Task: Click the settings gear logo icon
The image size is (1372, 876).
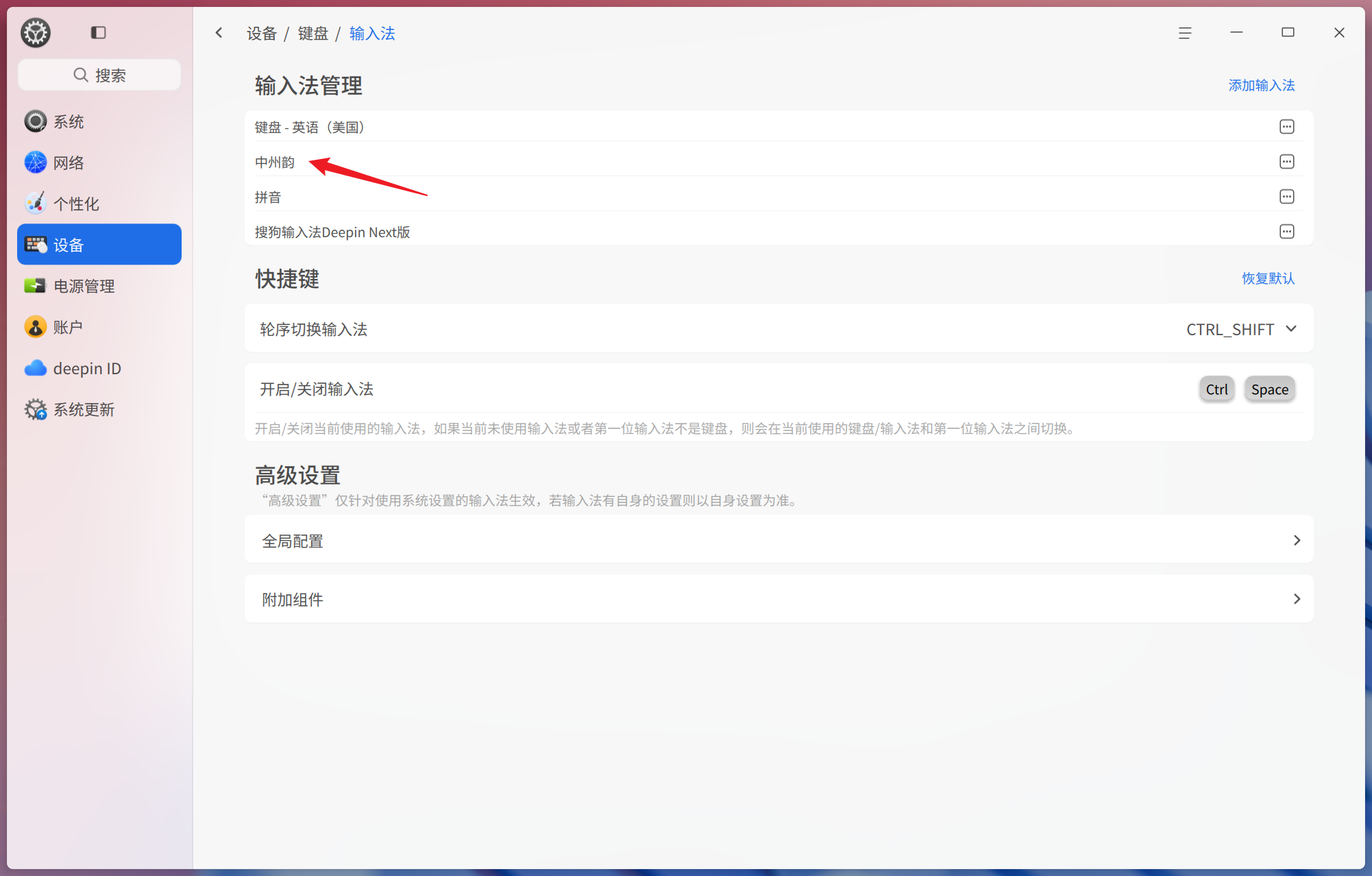Action: coord(35,32)
